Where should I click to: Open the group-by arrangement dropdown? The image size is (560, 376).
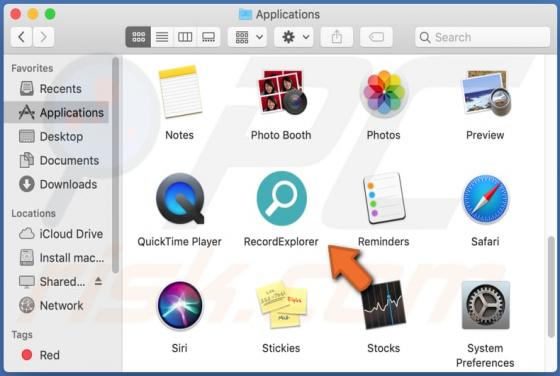(248, 37)
